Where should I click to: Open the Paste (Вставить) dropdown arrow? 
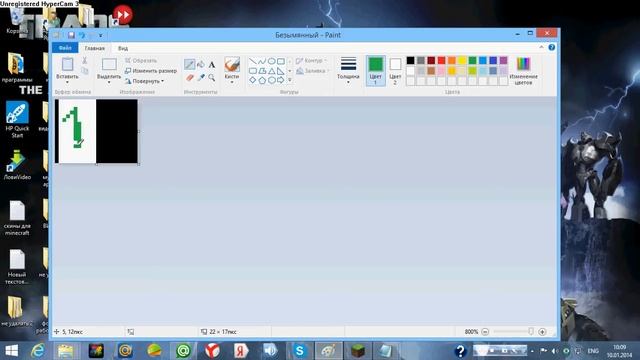coord(67,82)
